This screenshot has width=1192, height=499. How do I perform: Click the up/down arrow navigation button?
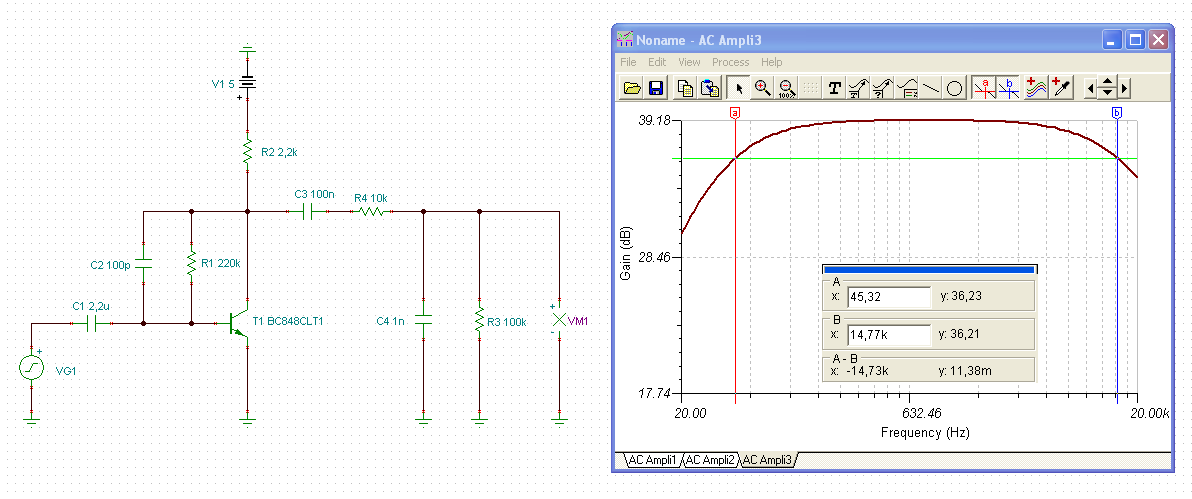(1108, 89)
